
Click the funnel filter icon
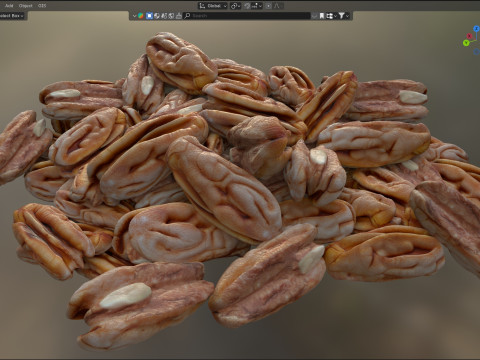[x=341, y=16]
